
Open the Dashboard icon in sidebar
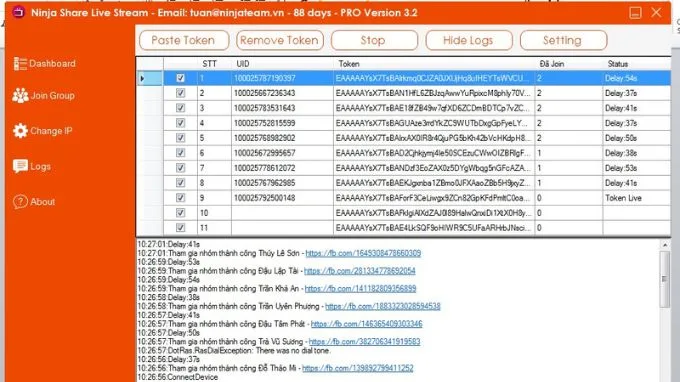(20, 64)
